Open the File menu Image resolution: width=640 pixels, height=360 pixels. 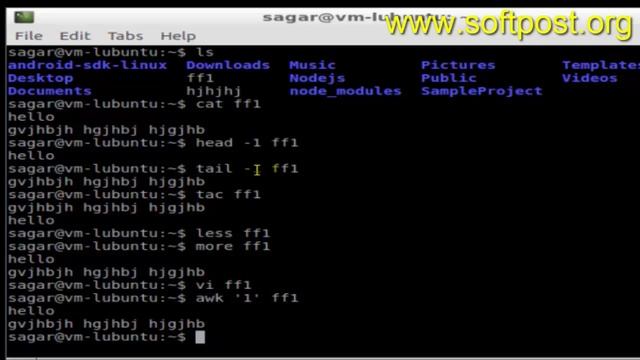click(x=29, y=36)
